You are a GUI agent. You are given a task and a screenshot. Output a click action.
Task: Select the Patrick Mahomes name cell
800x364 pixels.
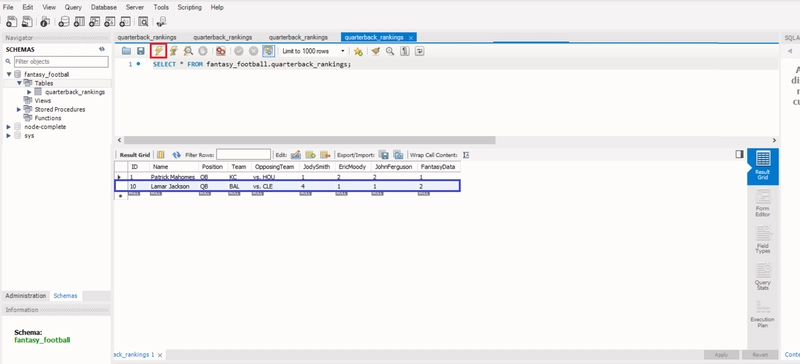(173, 177)
